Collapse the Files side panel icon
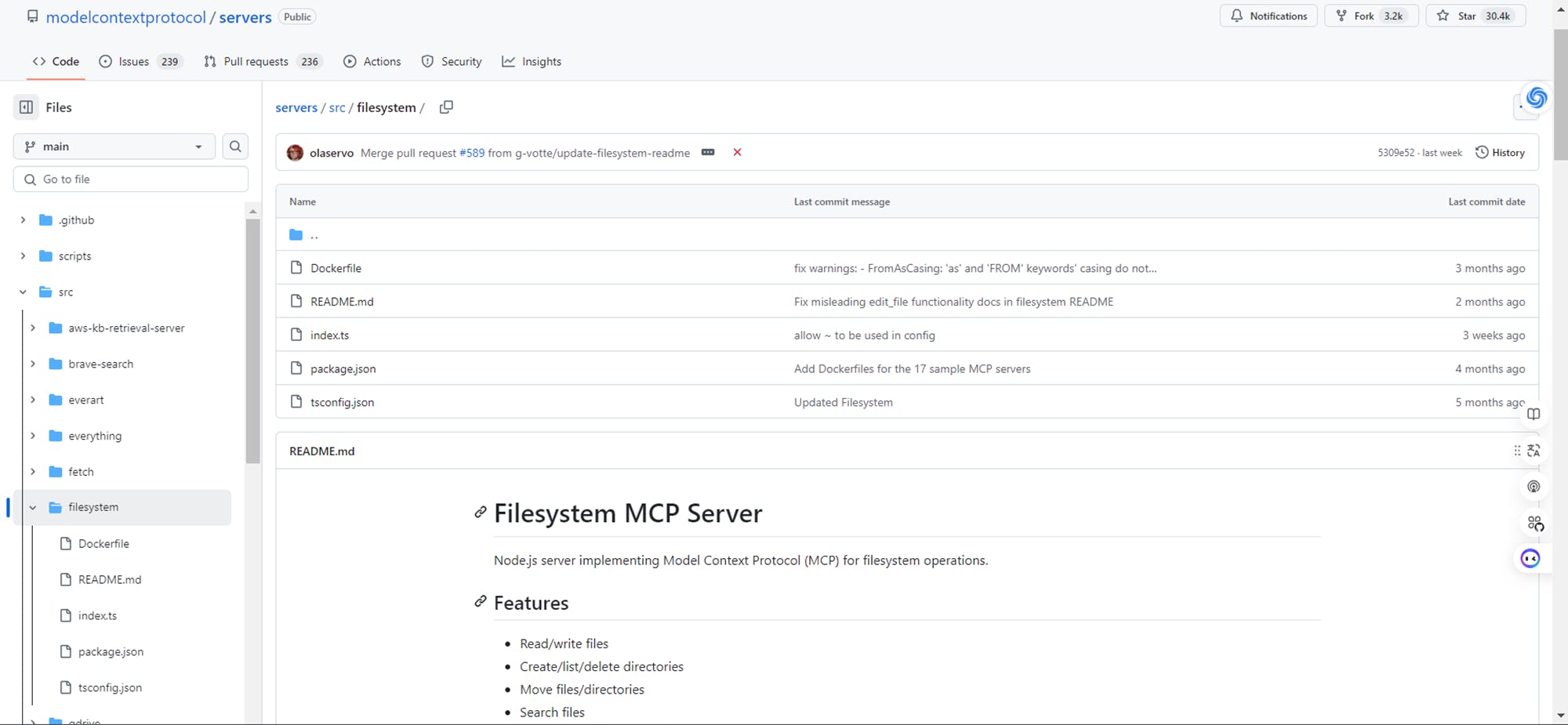Screen dimensions: 1568x725 tap(26, 107)
